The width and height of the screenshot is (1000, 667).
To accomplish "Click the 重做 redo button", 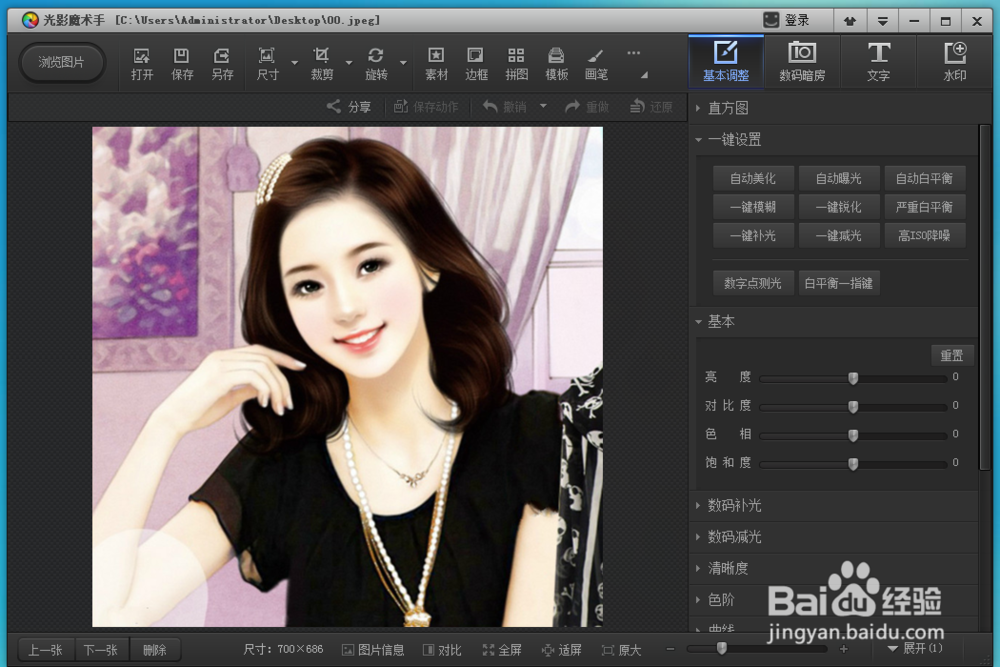I will pos(587,106).
